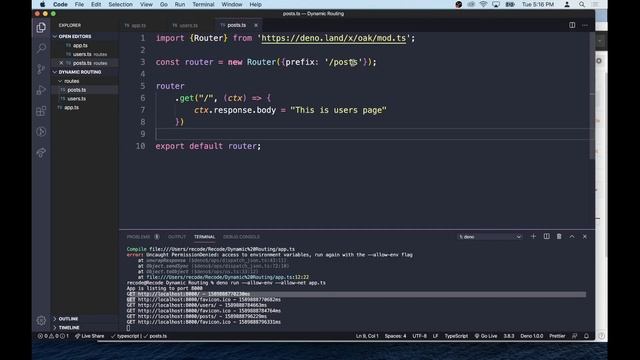Viewport: 640px width, 360px height.
Task: Select the Terminal panel tab
Action: tap(204, 237)
